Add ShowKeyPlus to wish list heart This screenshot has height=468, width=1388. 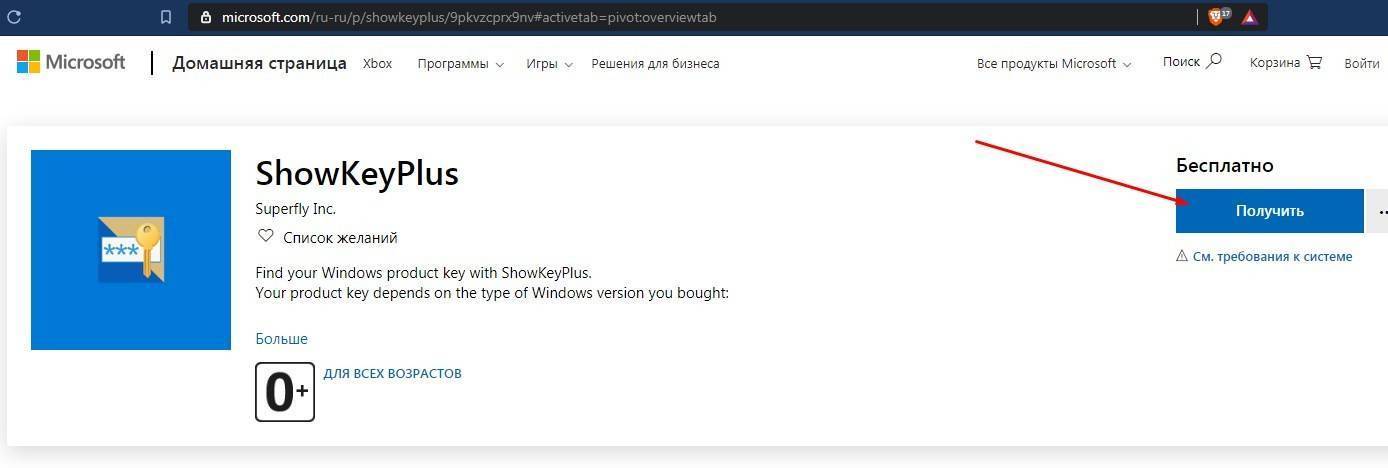click(266, 237)
